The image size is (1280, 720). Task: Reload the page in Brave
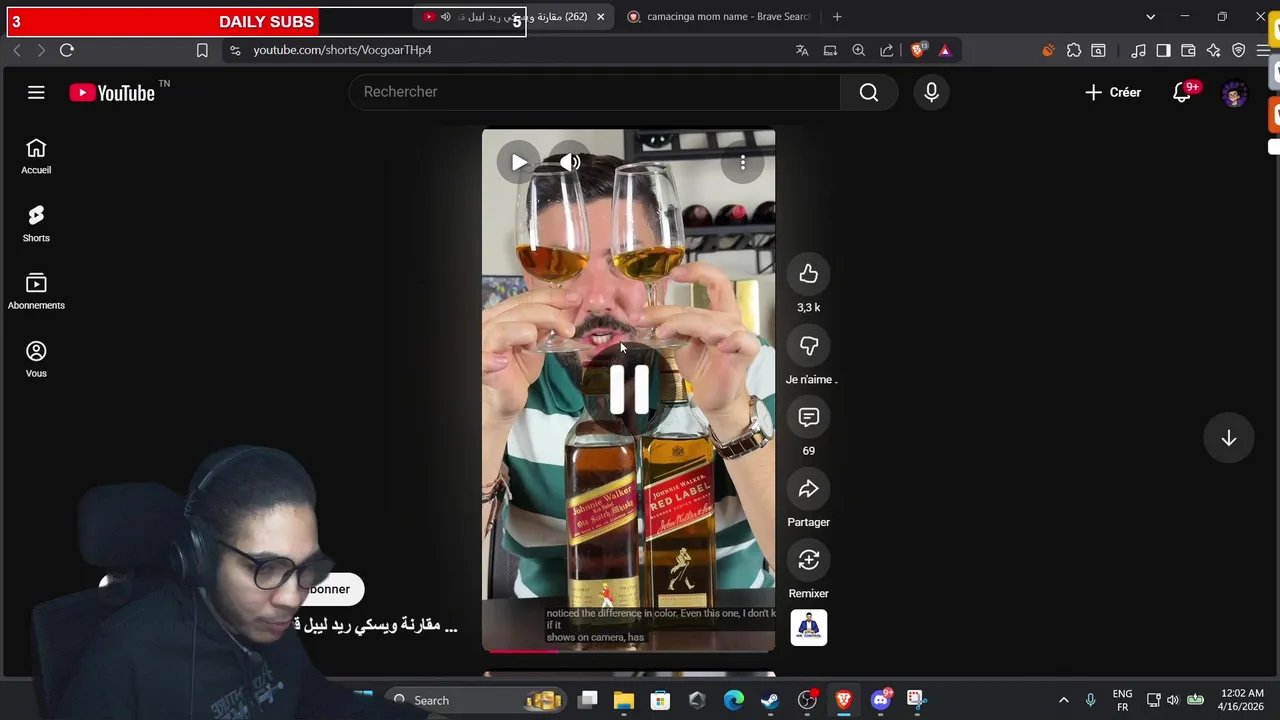pos(67,50)
